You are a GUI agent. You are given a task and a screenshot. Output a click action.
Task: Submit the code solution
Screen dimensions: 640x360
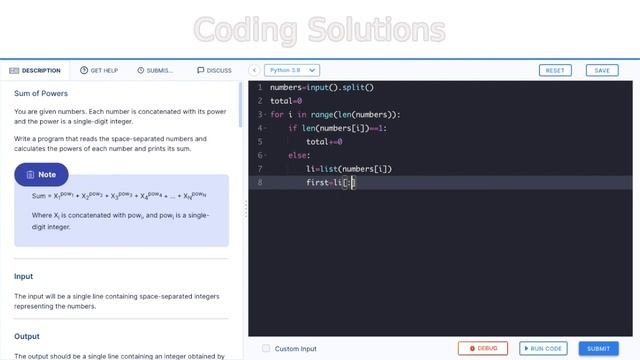pyautogui.click(x=598, y=348)
